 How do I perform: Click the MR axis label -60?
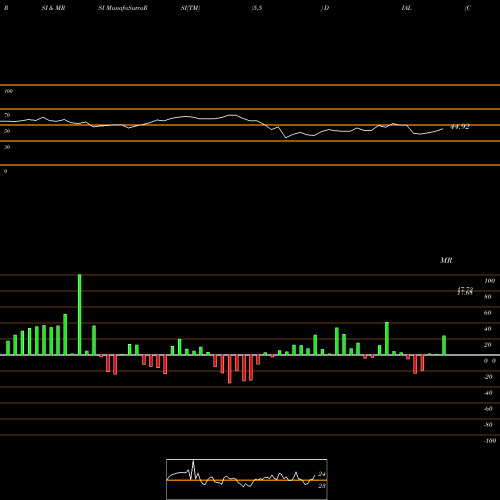(x=488, y=409)
